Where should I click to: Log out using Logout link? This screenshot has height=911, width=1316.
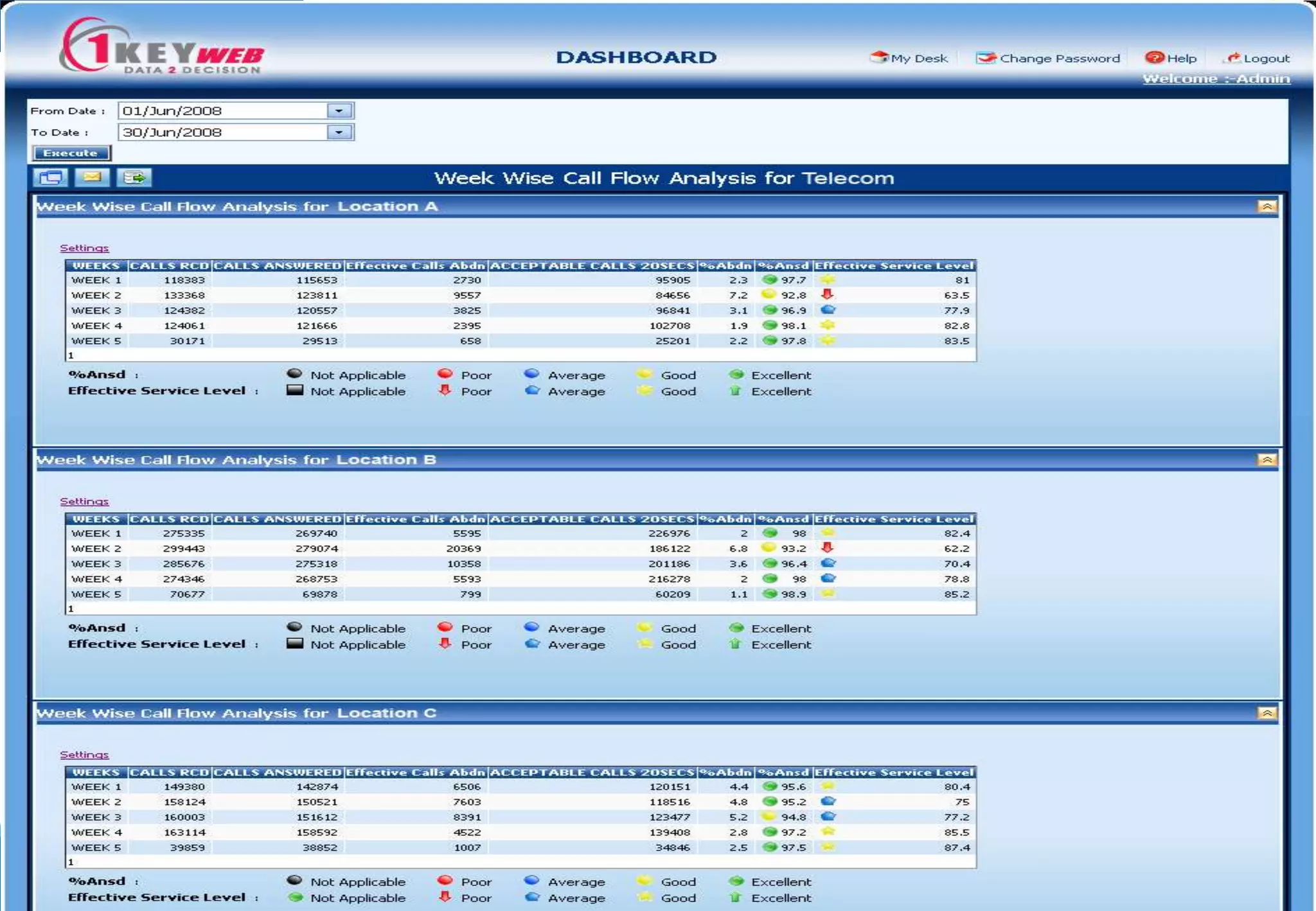coord(1258,58)
